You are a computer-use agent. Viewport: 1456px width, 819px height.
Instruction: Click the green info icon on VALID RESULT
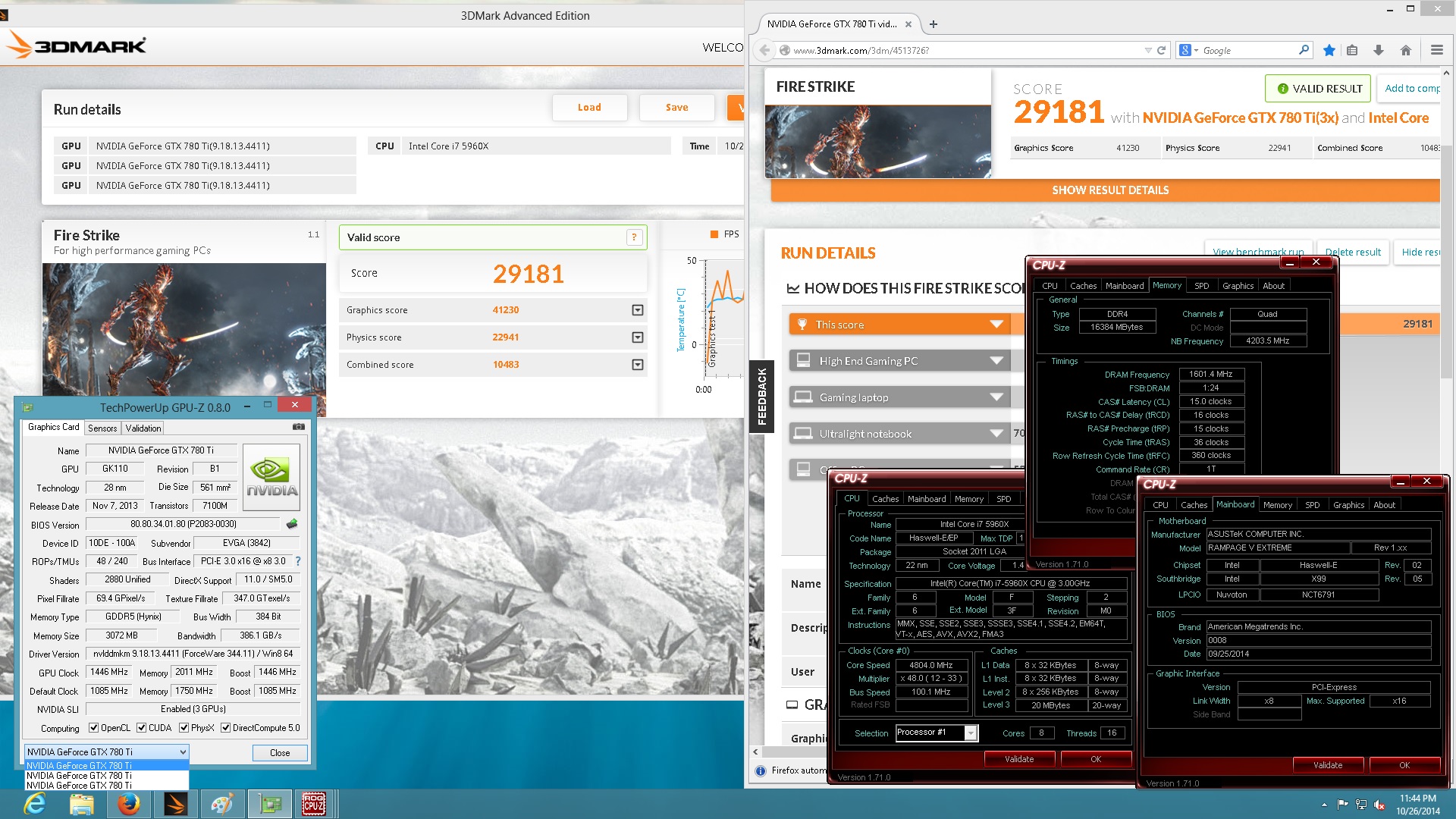(x=1282, y=89)
